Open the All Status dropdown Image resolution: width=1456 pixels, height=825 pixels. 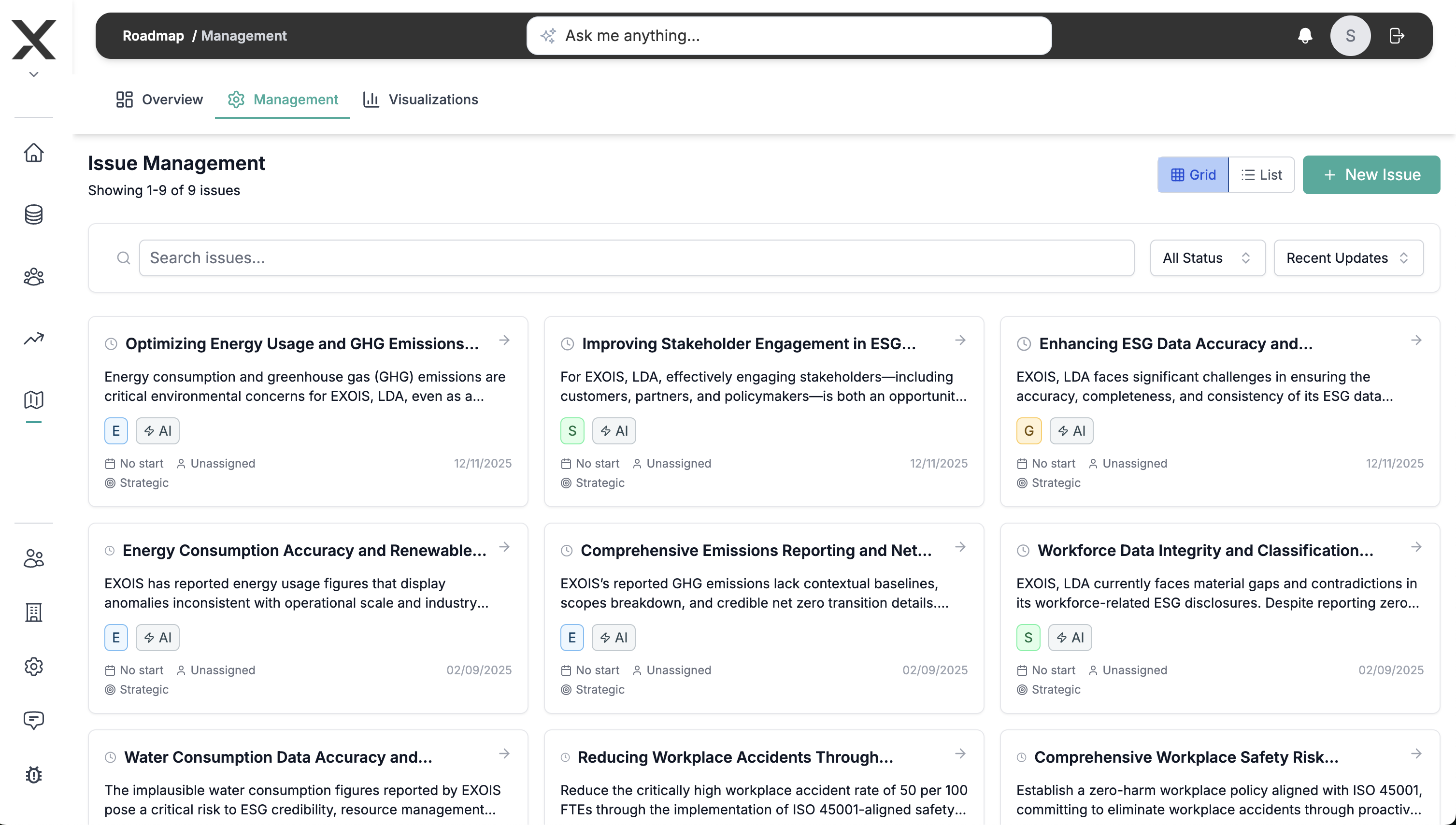1207,258
